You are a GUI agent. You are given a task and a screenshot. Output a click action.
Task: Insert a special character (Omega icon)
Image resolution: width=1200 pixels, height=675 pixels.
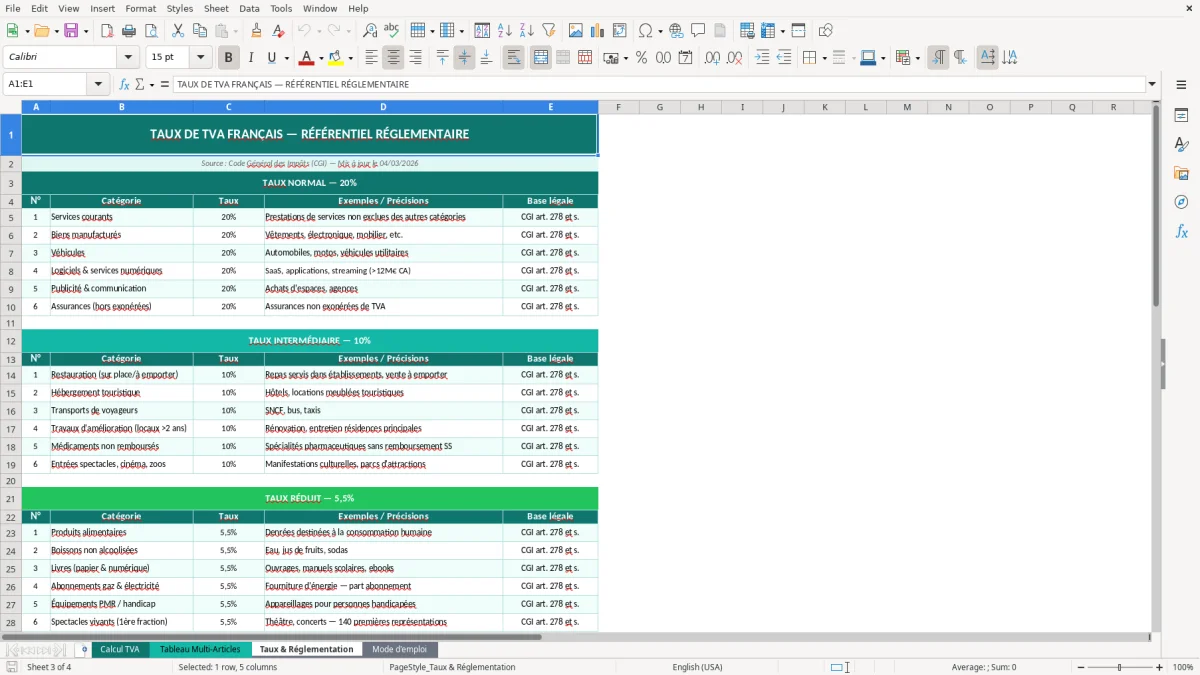[645, 31]
